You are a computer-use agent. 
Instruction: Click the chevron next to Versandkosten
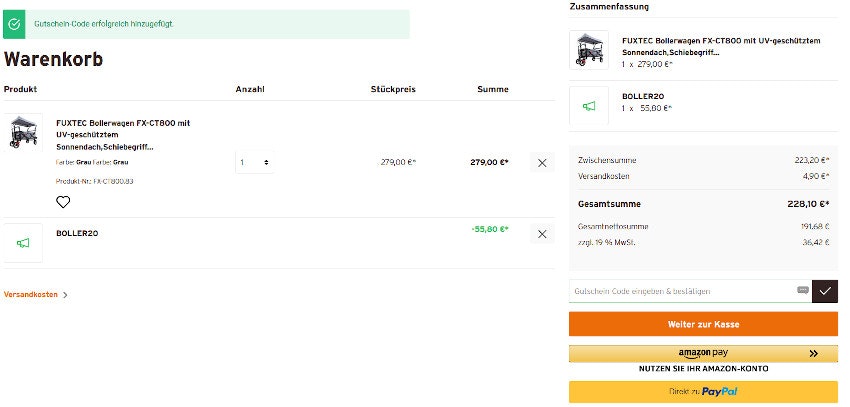click(66, 295)
